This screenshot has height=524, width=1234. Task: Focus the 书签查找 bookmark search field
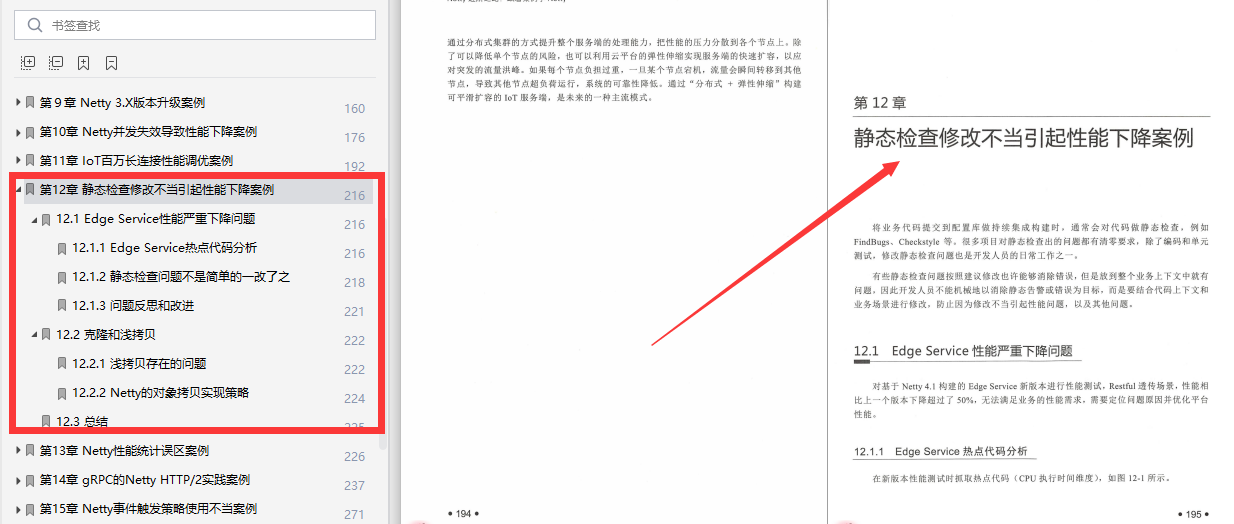tap(195, 25)
